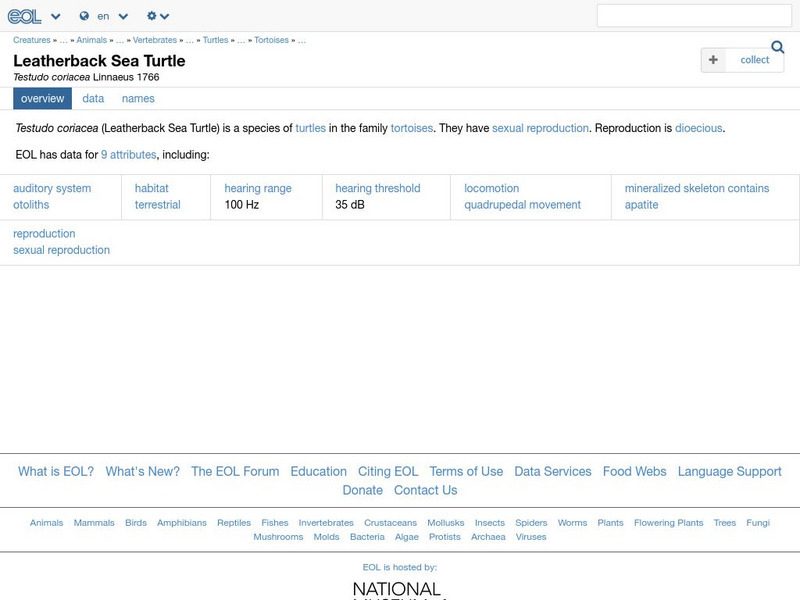800x600 pixels.
Task: Open Mushrooms category link
Action: pyautogui.click(x=278, y=537)
